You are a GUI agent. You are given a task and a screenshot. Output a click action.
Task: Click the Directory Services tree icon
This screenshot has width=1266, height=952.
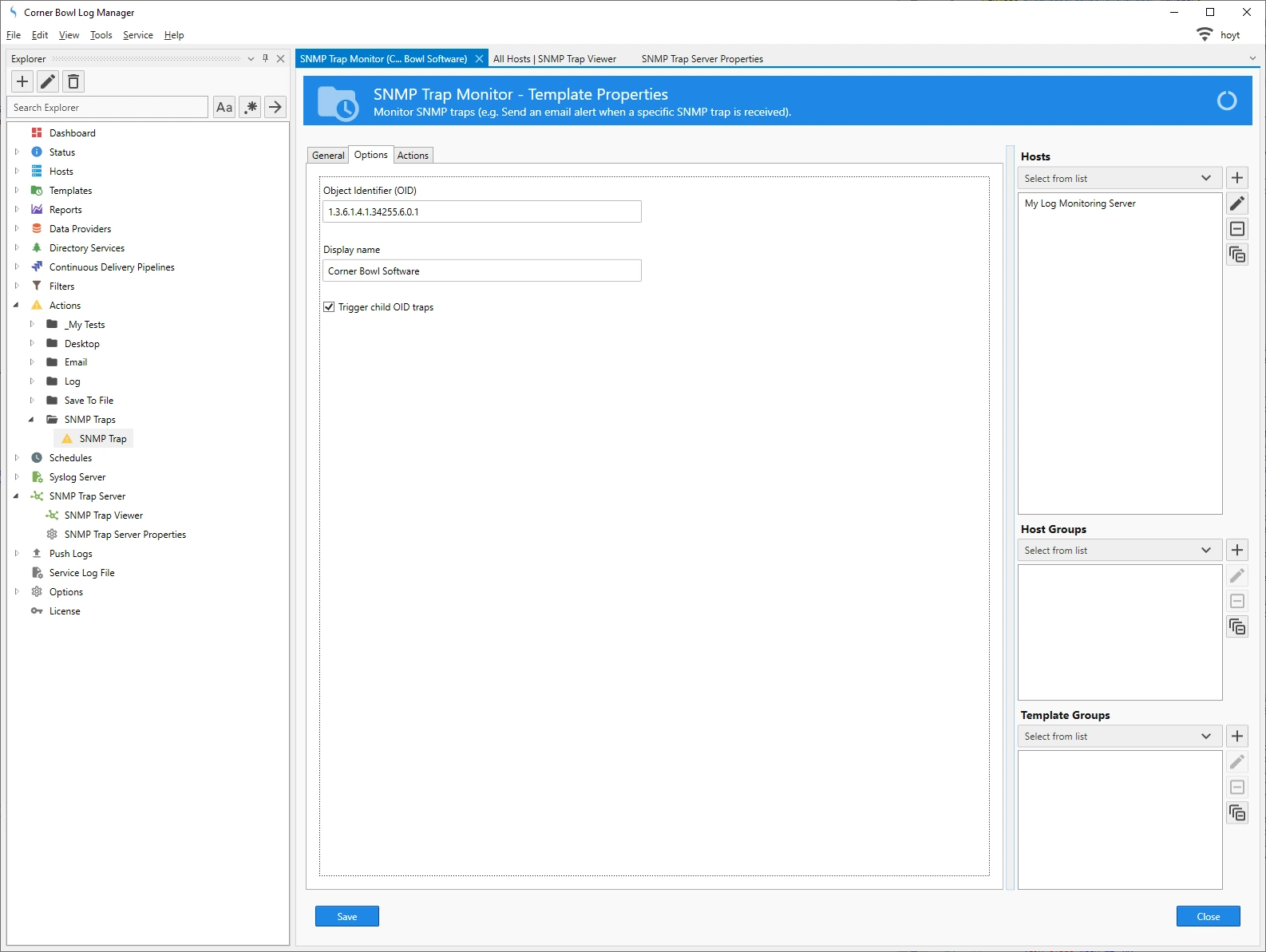click(37, 247)
